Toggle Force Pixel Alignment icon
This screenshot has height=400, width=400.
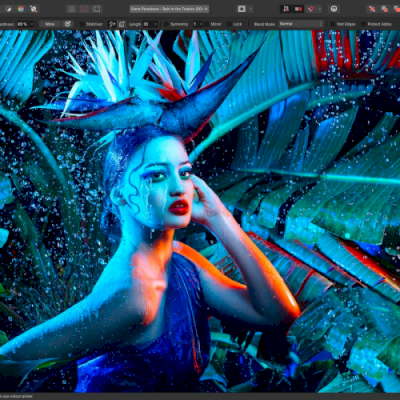coord(286,9)
